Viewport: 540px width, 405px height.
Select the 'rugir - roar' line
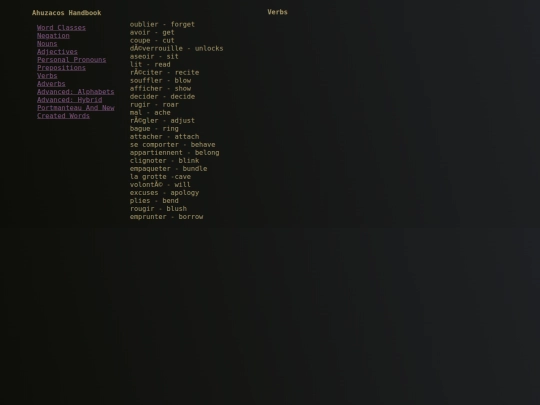click(154, 104)
